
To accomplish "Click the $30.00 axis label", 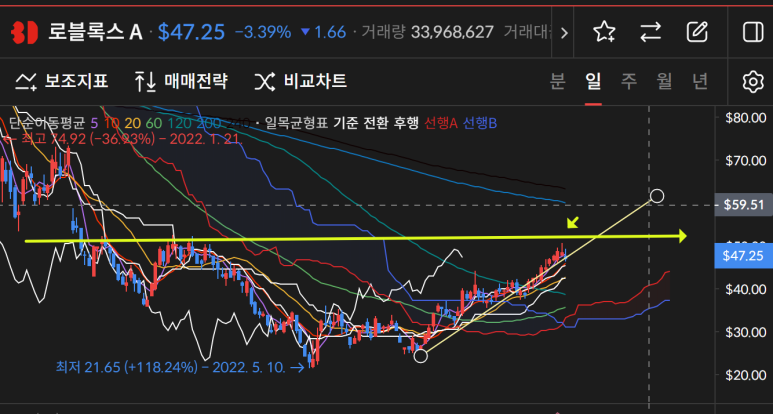I will pyautogui.click(x=746, y=332).
